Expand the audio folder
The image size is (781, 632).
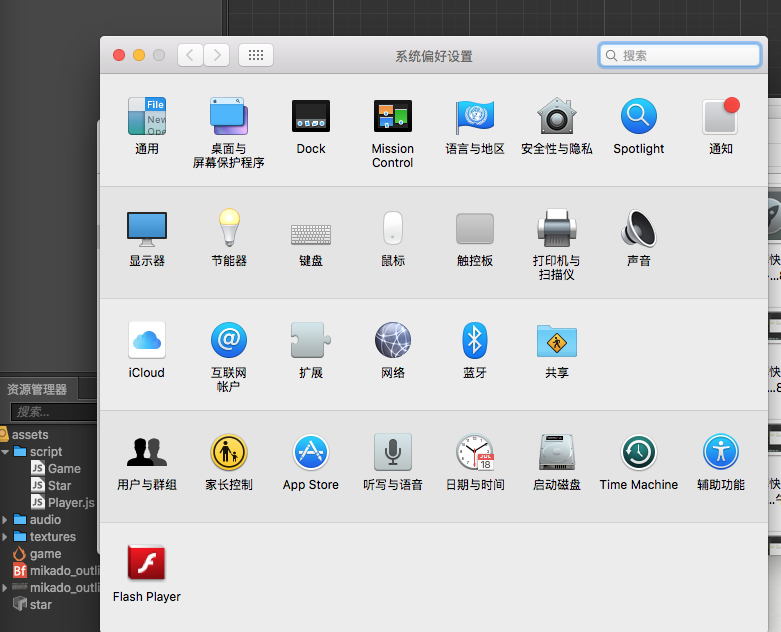[5, 519]
